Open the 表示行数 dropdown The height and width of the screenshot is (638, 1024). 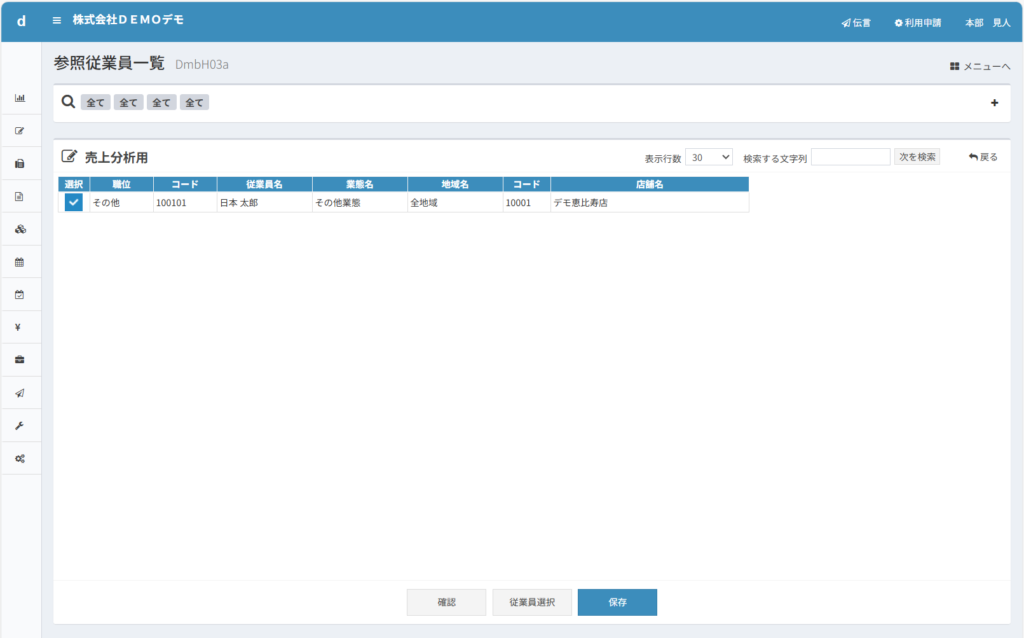click(709, 158)
